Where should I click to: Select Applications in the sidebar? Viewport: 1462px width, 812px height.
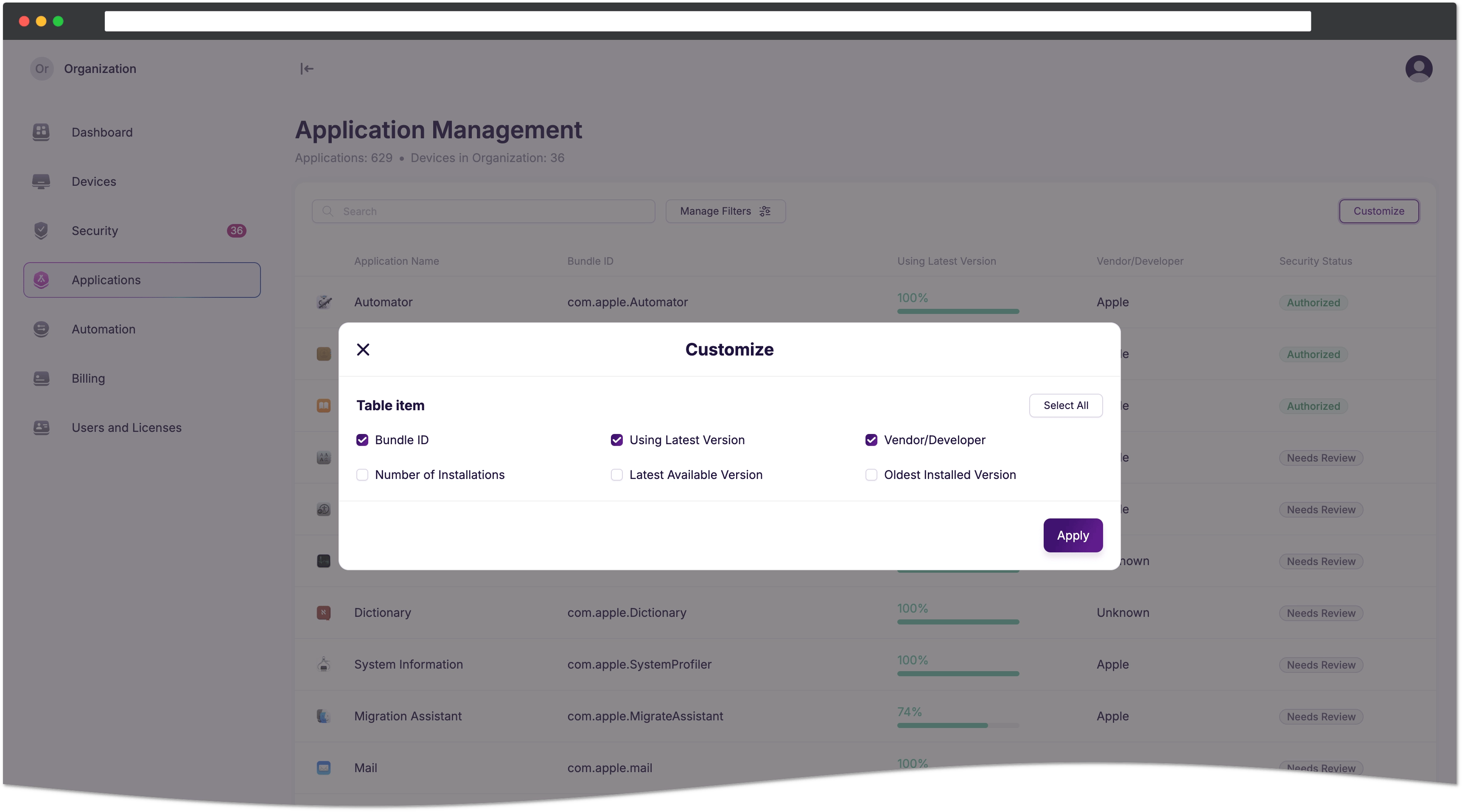(142, 280)
